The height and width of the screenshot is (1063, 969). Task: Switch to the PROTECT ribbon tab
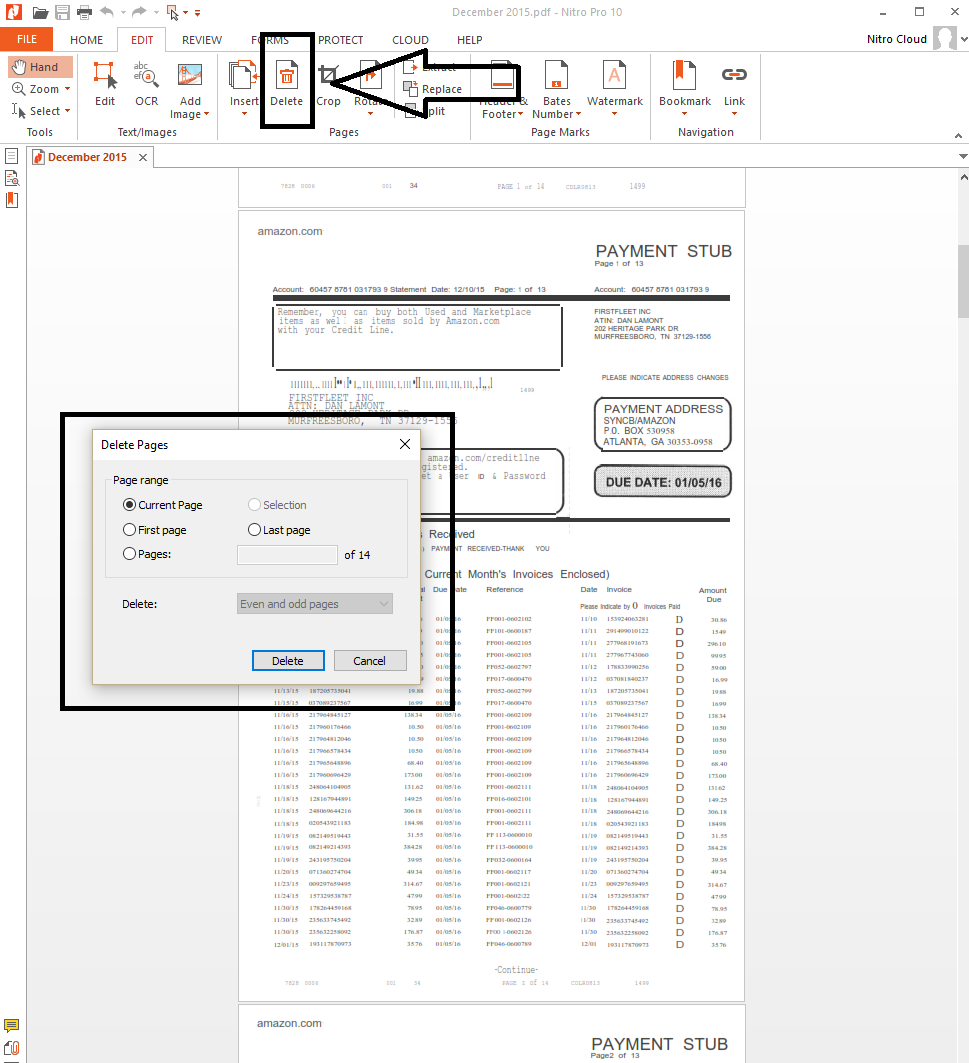(x=340, y=40)
